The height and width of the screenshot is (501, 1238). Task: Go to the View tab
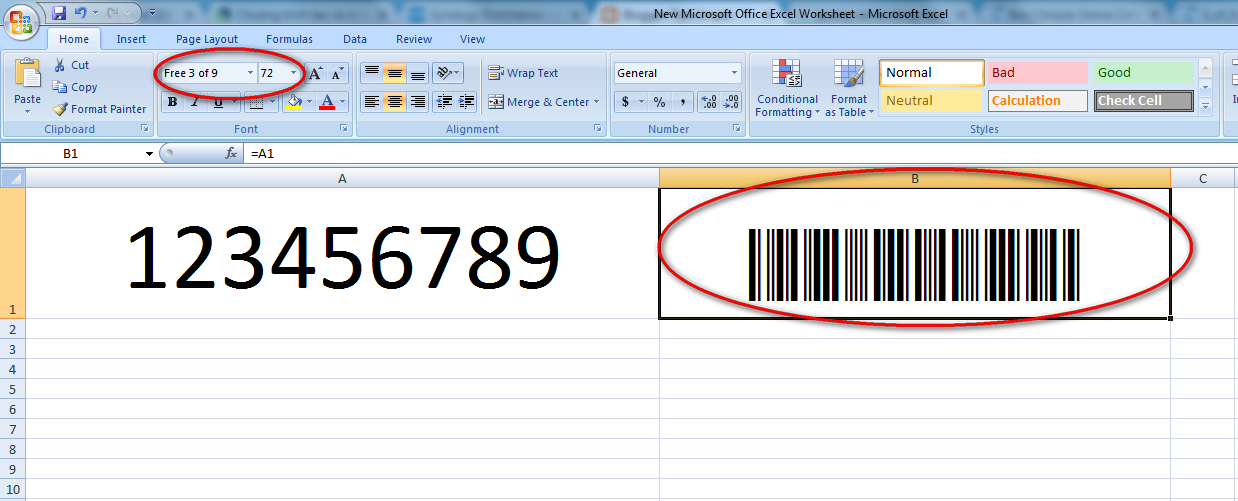coord(472,39)
